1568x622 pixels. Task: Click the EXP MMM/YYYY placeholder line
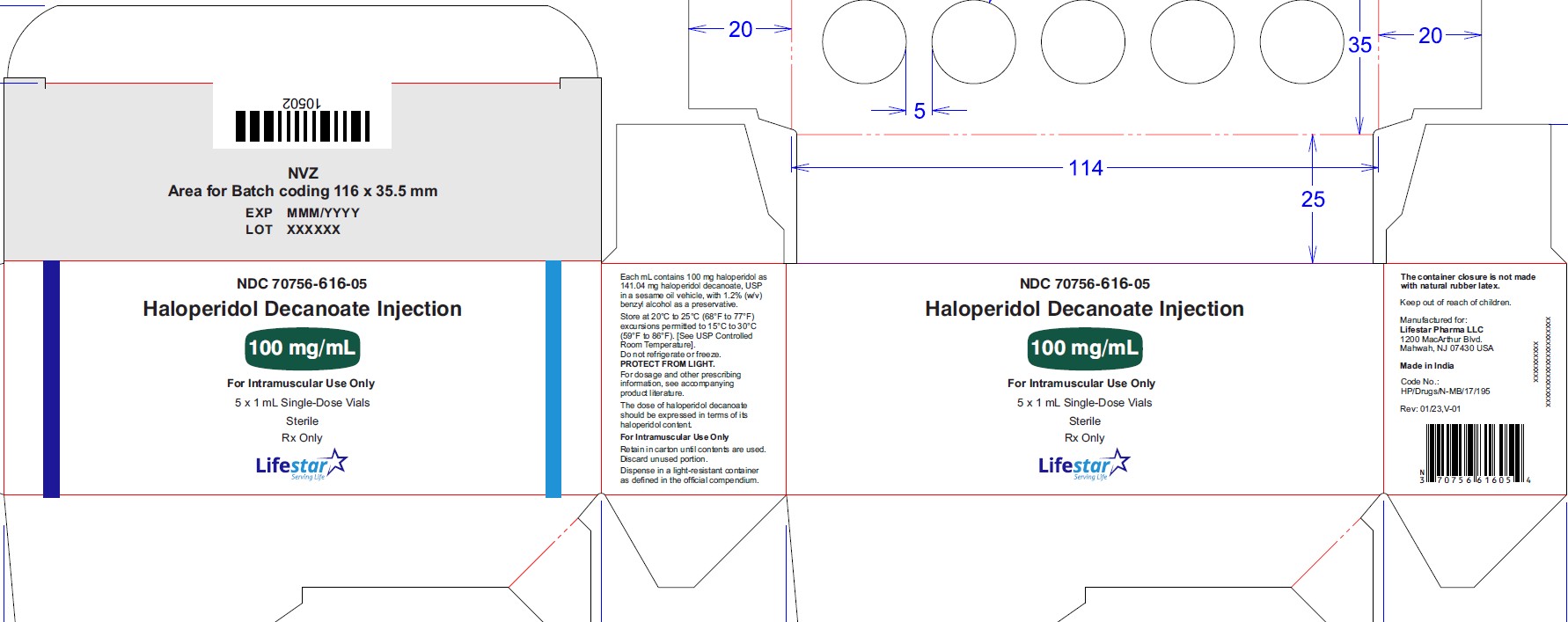[302, 213]
